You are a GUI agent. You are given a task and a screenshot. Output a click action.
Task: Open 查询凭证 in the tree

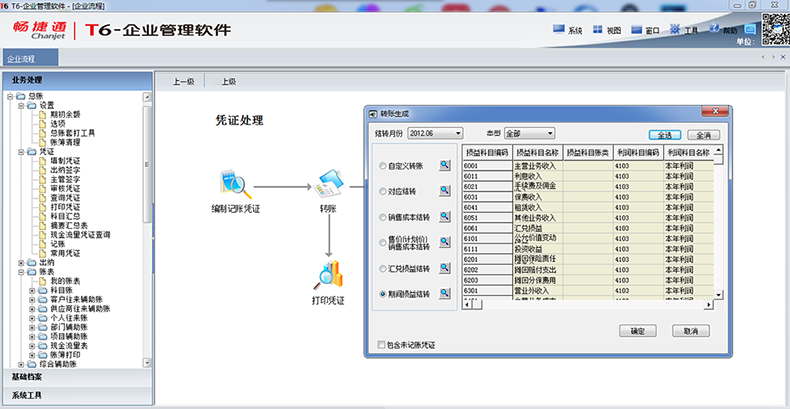65,197
